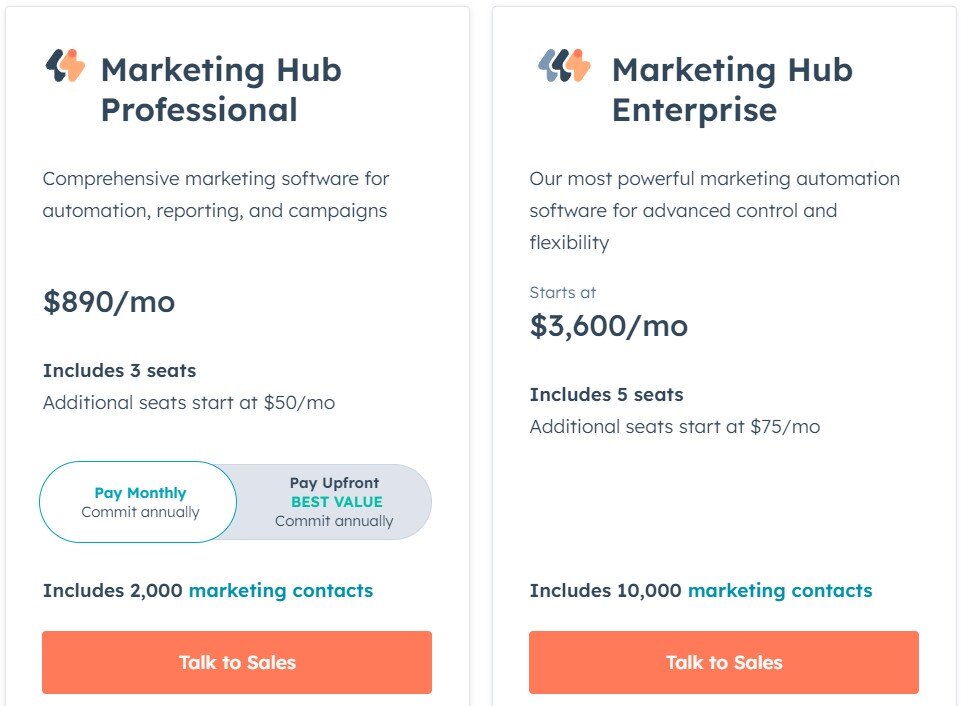The image size is (961, 706).
Task: Click Talk to Sales in the Enterprise card
Action: (x=723, y=662)
